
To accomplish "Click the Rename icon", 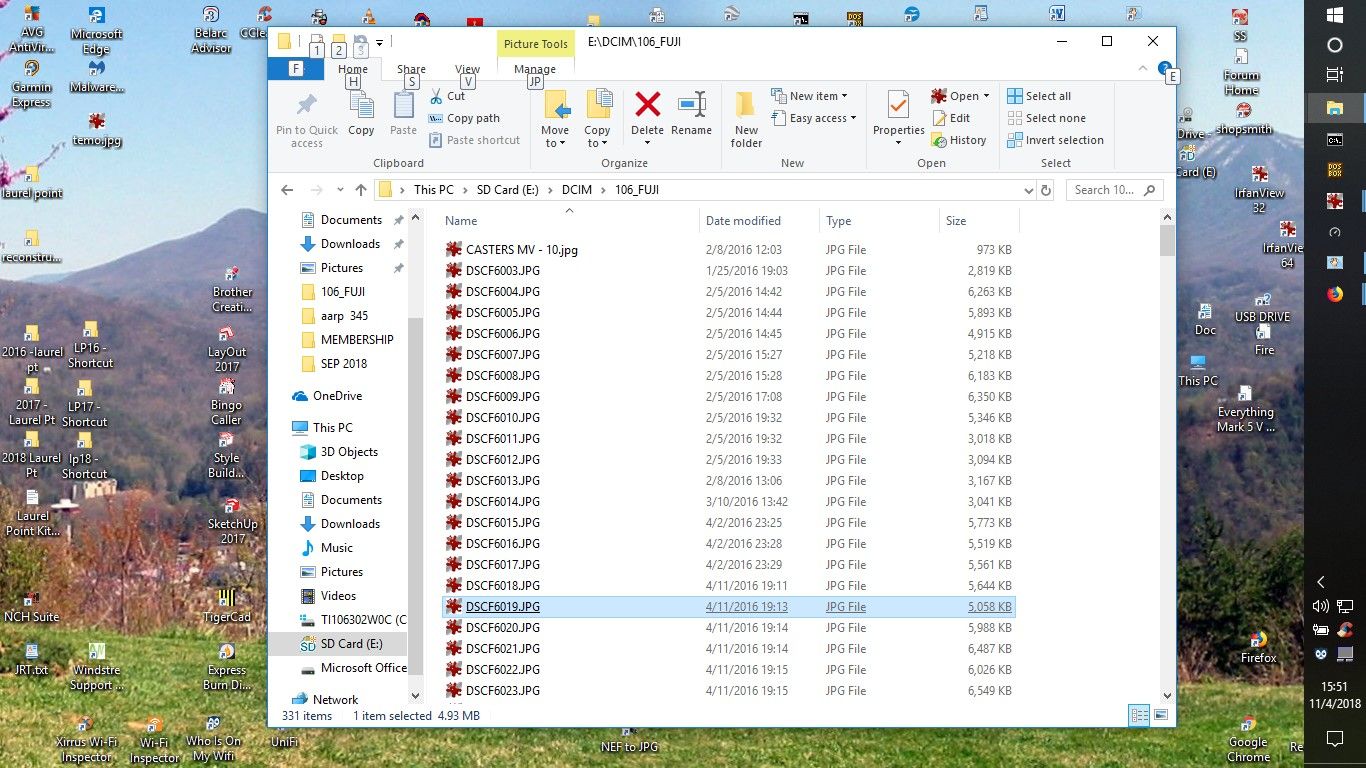I will tap(691, 114).
